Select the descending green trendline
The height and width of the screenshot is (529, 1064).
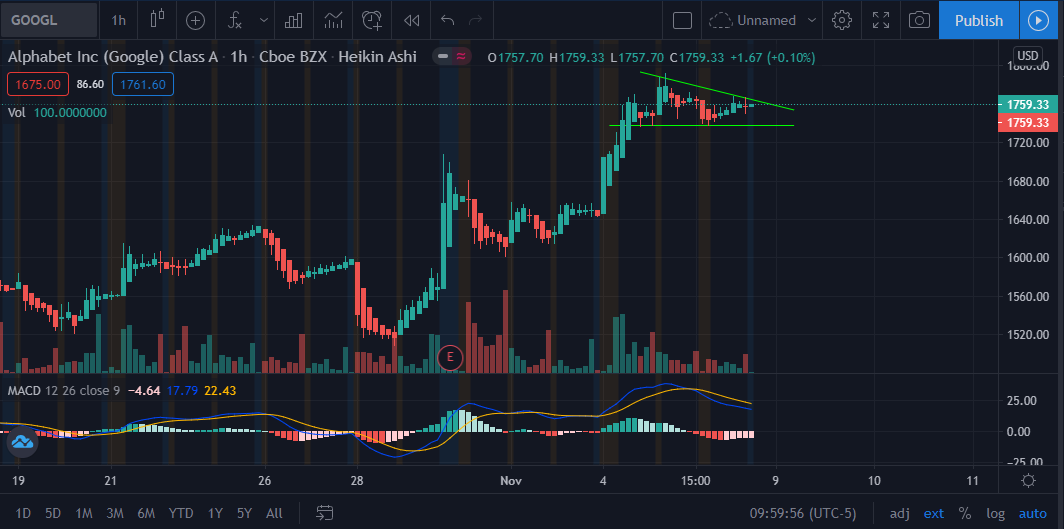(717, 91)
